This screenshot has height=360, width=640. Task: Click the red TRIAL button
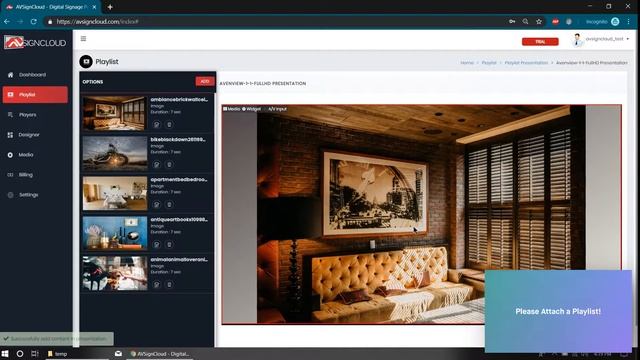click(540, 42)
